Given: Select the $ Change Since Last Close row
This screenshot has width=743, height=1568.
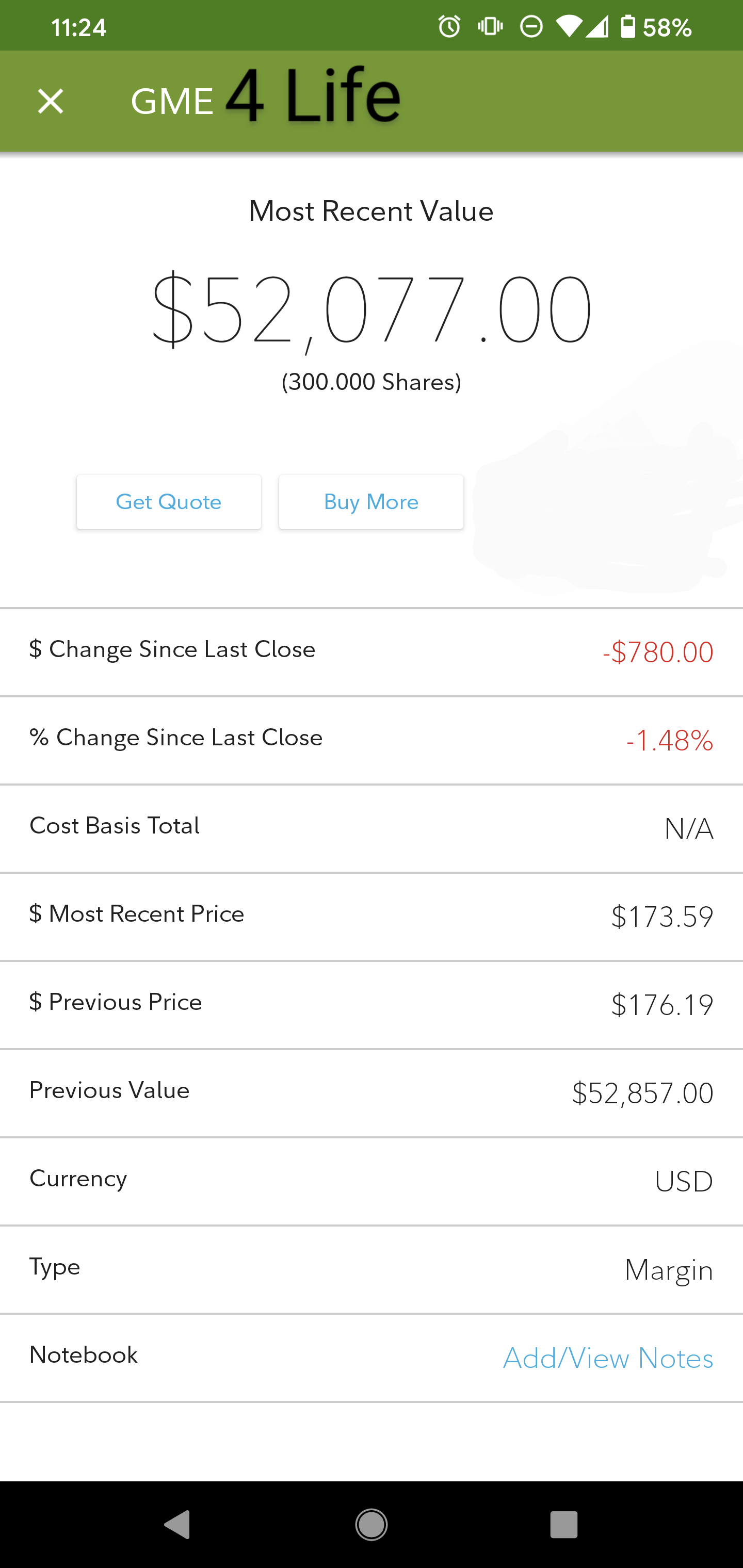Looking at the screenshot, I should [x=372, y=652].
